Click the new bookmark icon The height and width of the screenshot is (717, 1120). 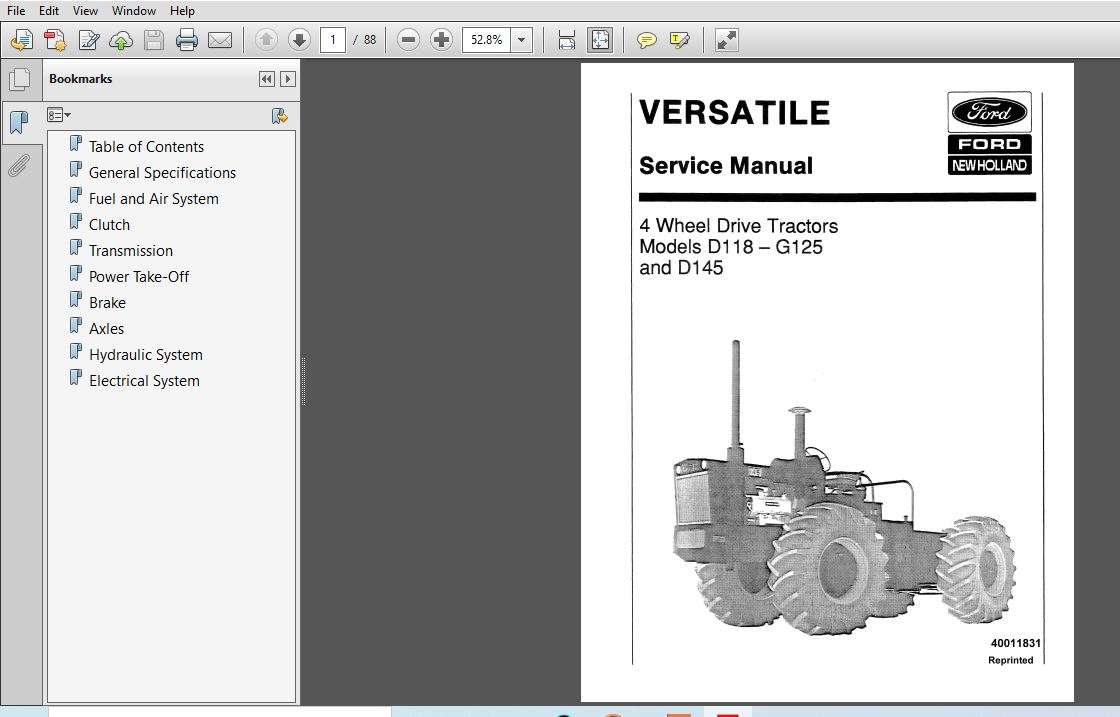tap(279, 116)
